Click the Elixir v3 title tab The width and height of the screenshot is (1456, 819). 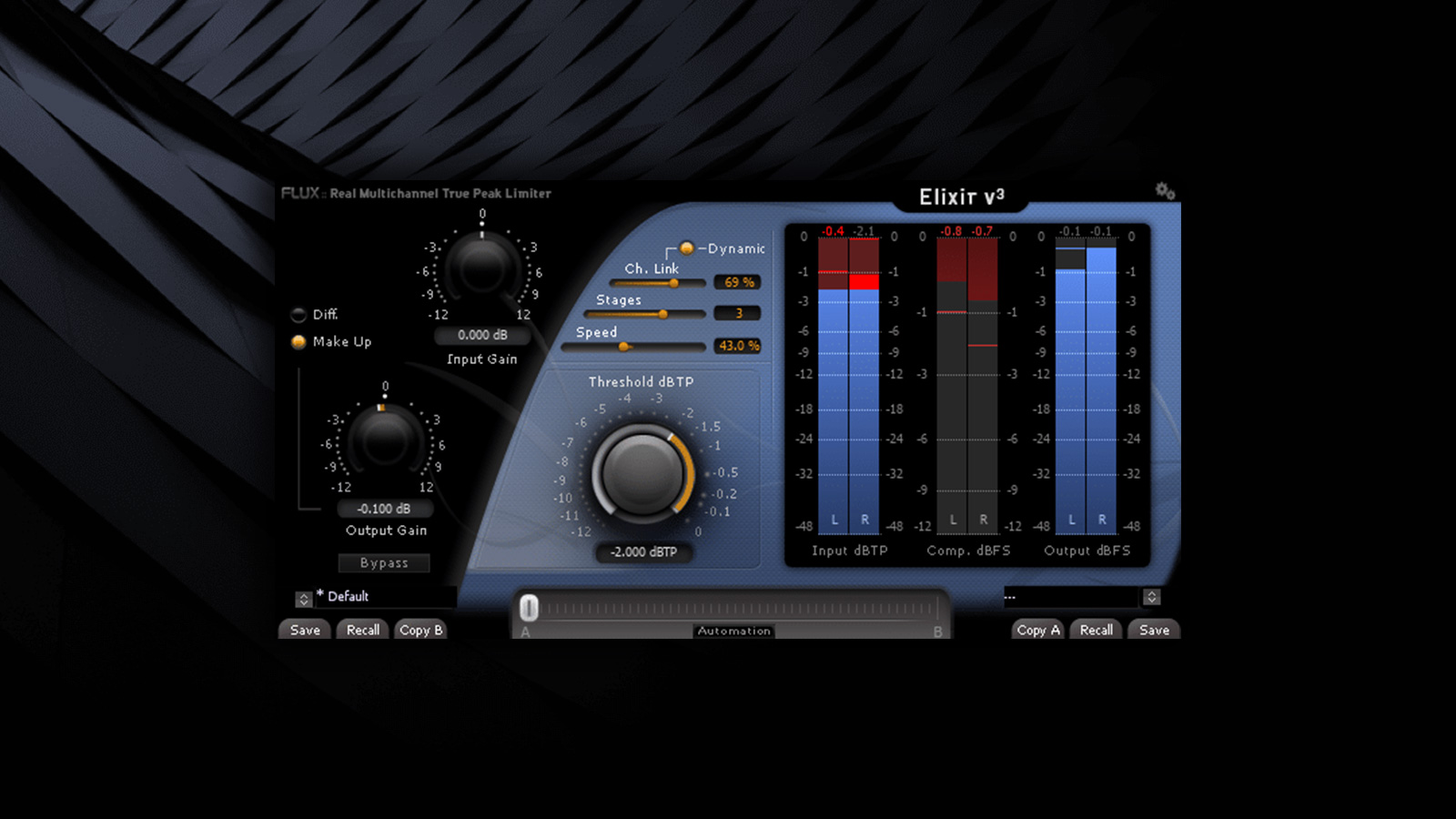click(961, 197)
